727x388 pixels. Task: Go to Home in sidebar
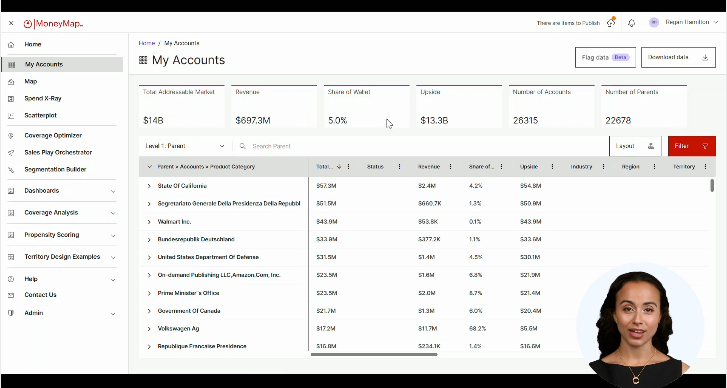(33, 45)
